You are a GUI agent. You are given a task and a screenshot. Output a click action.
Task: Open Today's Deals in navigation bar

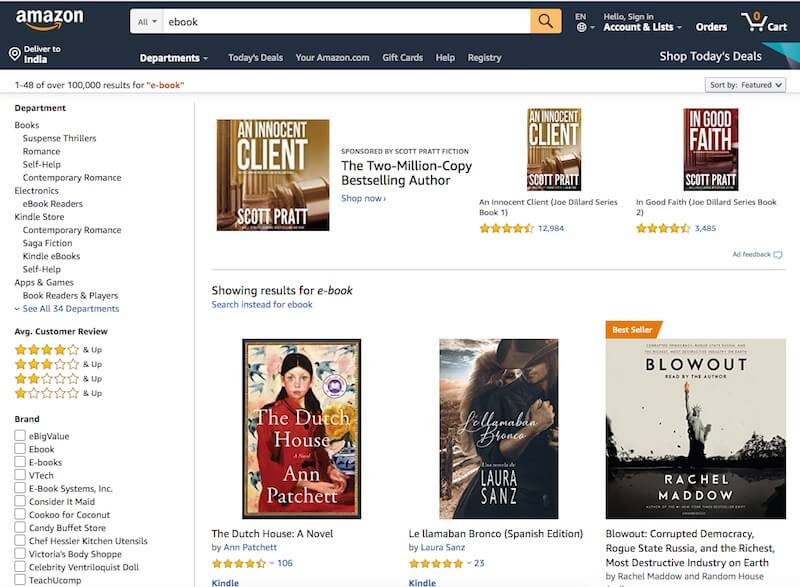pos(256,58)
